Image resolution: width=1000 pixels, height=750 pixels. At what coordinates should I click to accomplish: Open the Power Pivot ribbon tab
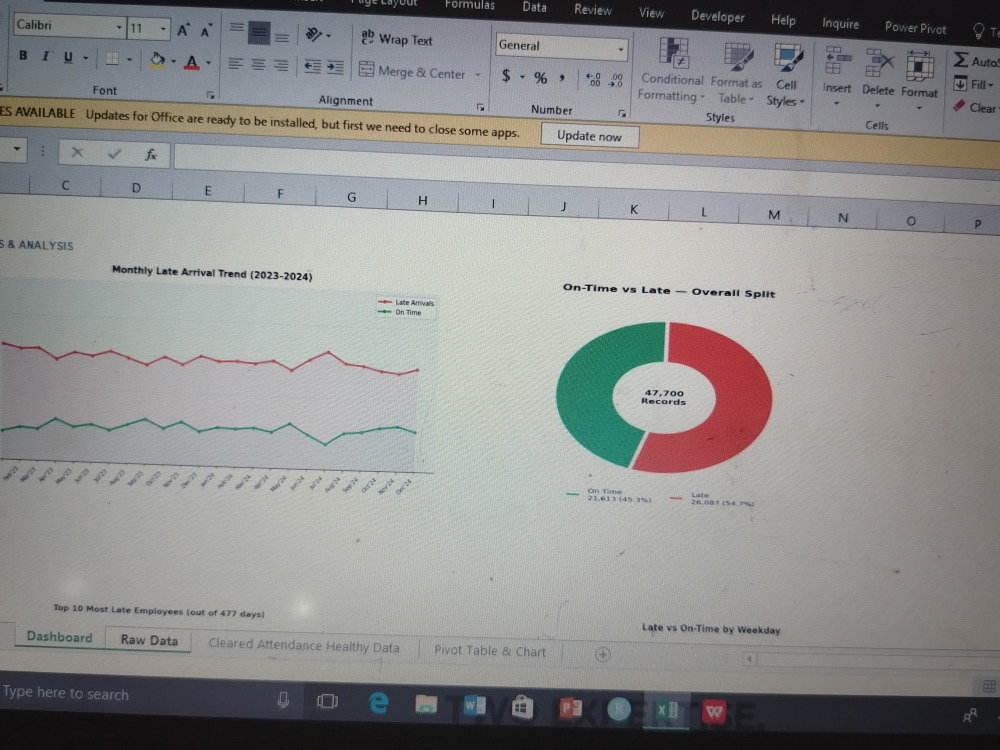915,27
